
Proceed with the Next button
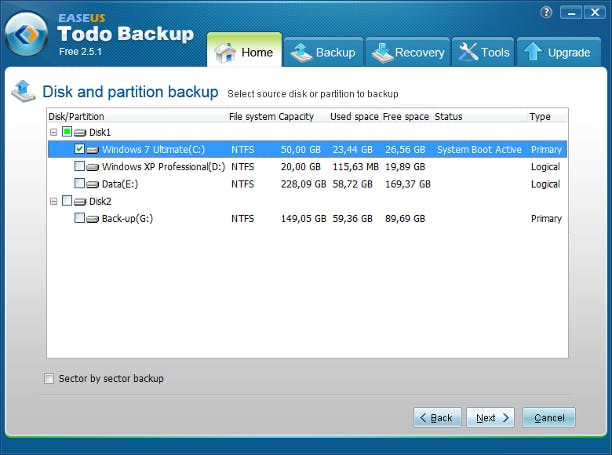coord(491,418)
